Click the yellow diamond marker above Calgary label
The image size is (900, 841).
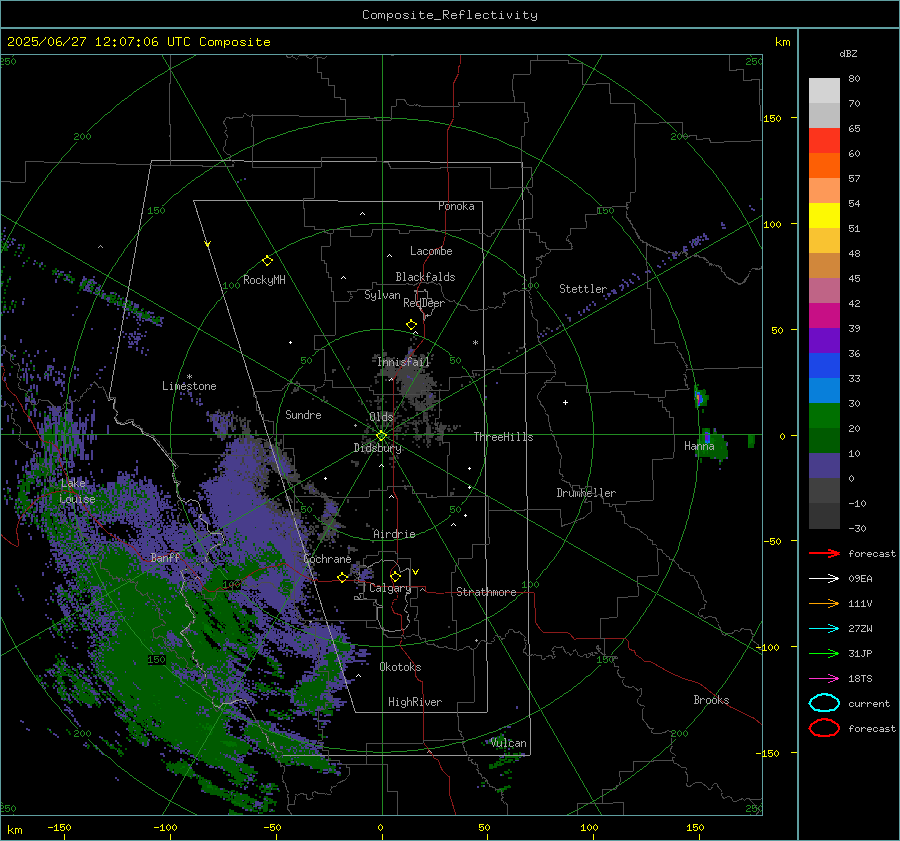point(395,576)
